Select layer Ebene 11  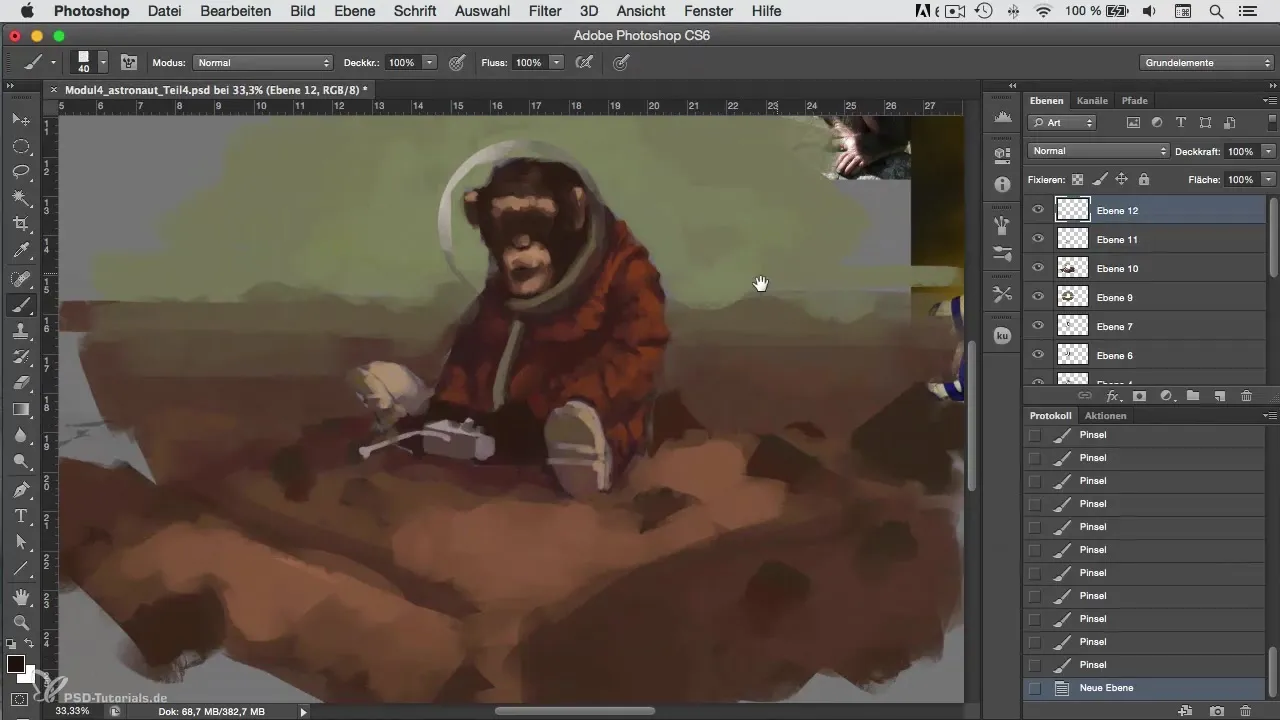point(1145,239)
